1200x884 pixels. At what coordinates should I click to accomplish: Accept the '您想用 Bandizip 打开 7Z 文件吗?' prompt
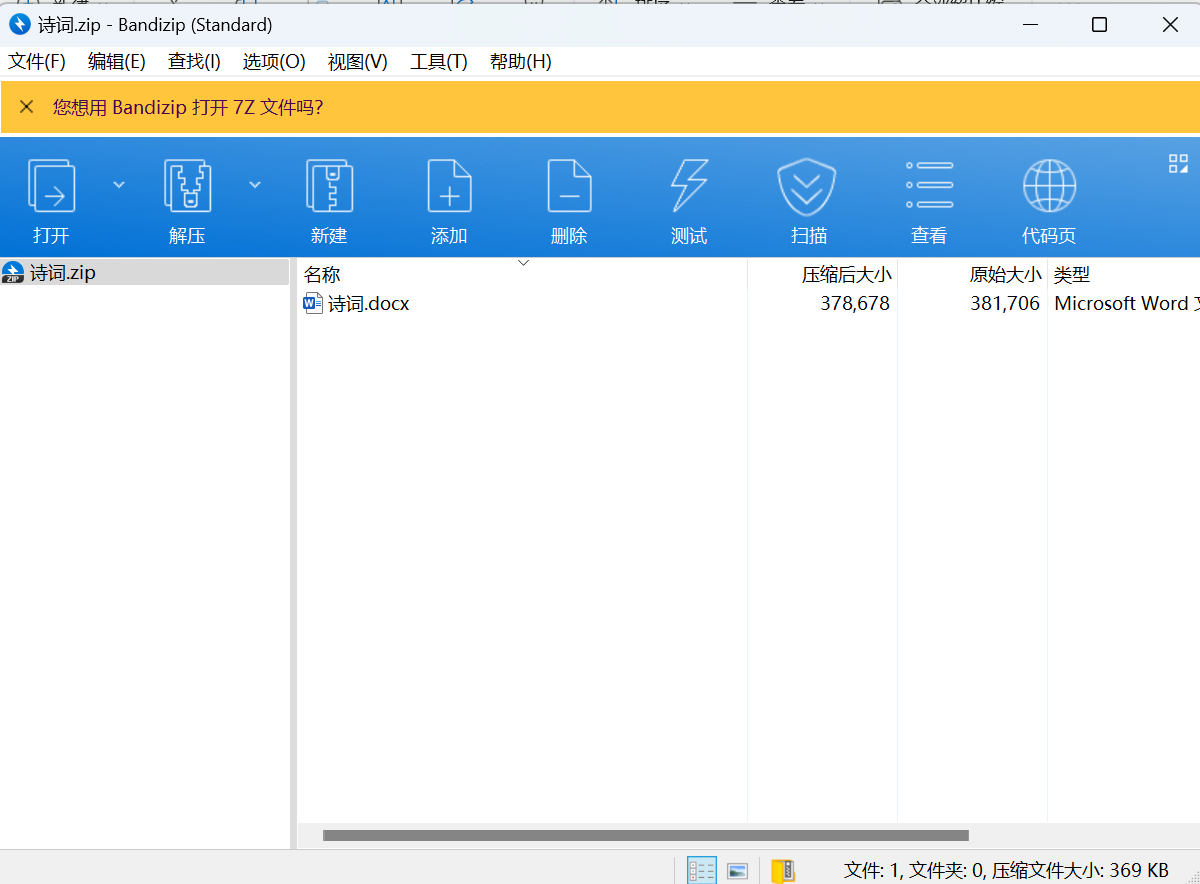coord(188,107)
